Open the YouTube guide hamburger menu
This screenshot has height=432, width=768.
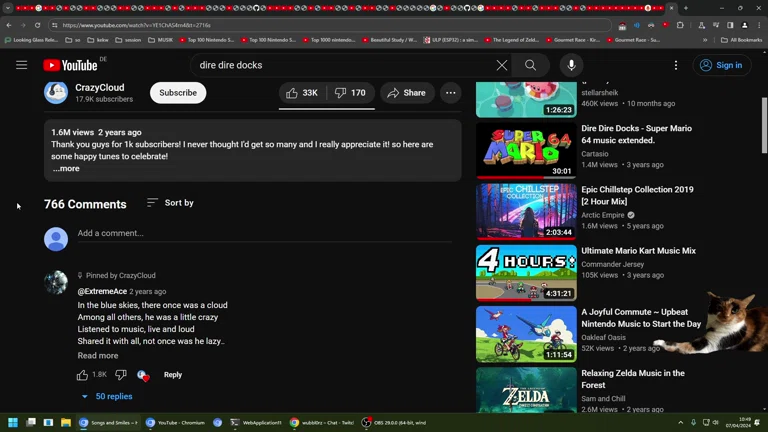tap(22, 65)
